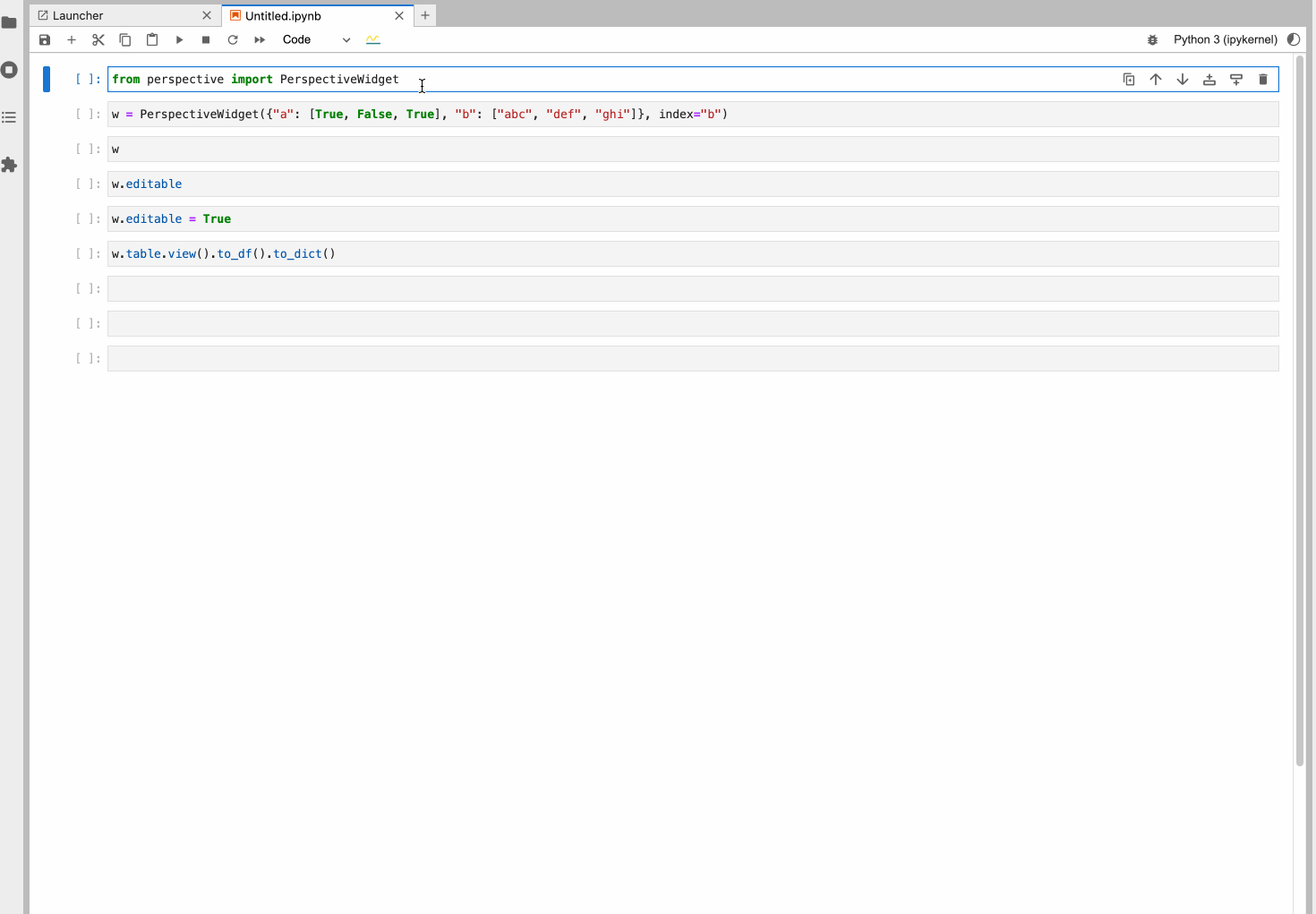Close the Untitled.ipynb tab
The image size is (1316, 914).
pos(399,15)
